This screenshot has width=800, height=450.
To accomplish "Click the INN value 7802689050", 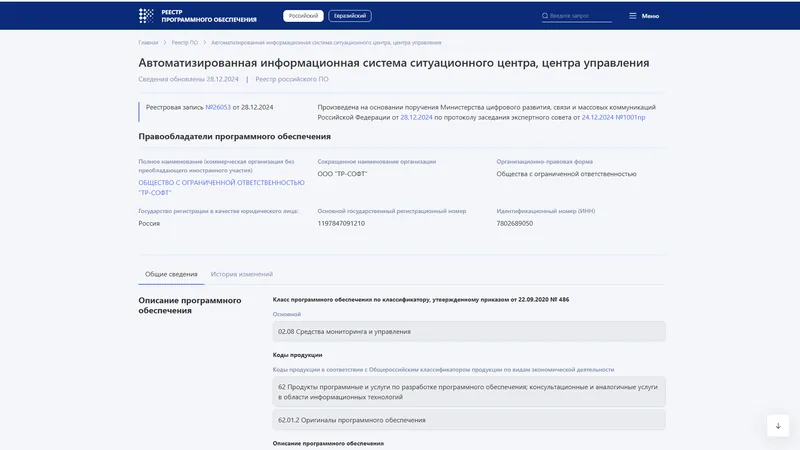I will pyautogui.click(x=515, y=223).
